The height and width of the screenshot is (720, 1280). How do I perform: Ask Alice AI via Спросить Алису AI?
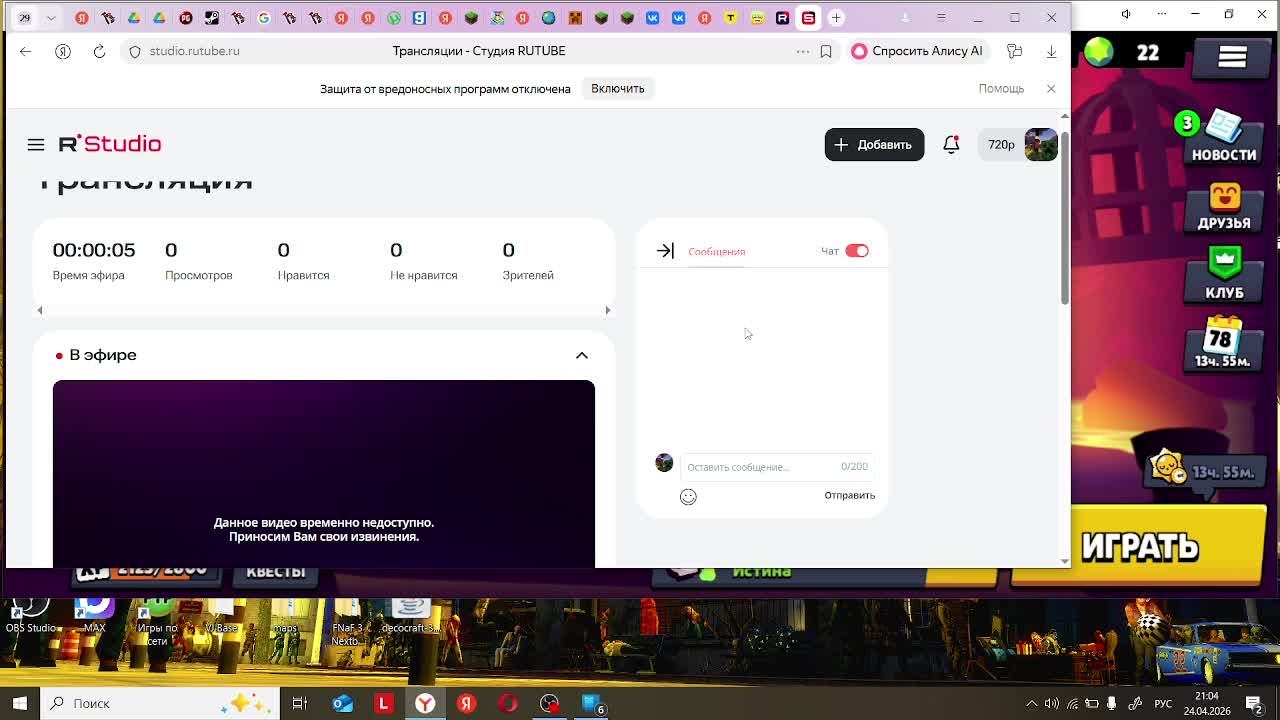(x=917, y=51)
